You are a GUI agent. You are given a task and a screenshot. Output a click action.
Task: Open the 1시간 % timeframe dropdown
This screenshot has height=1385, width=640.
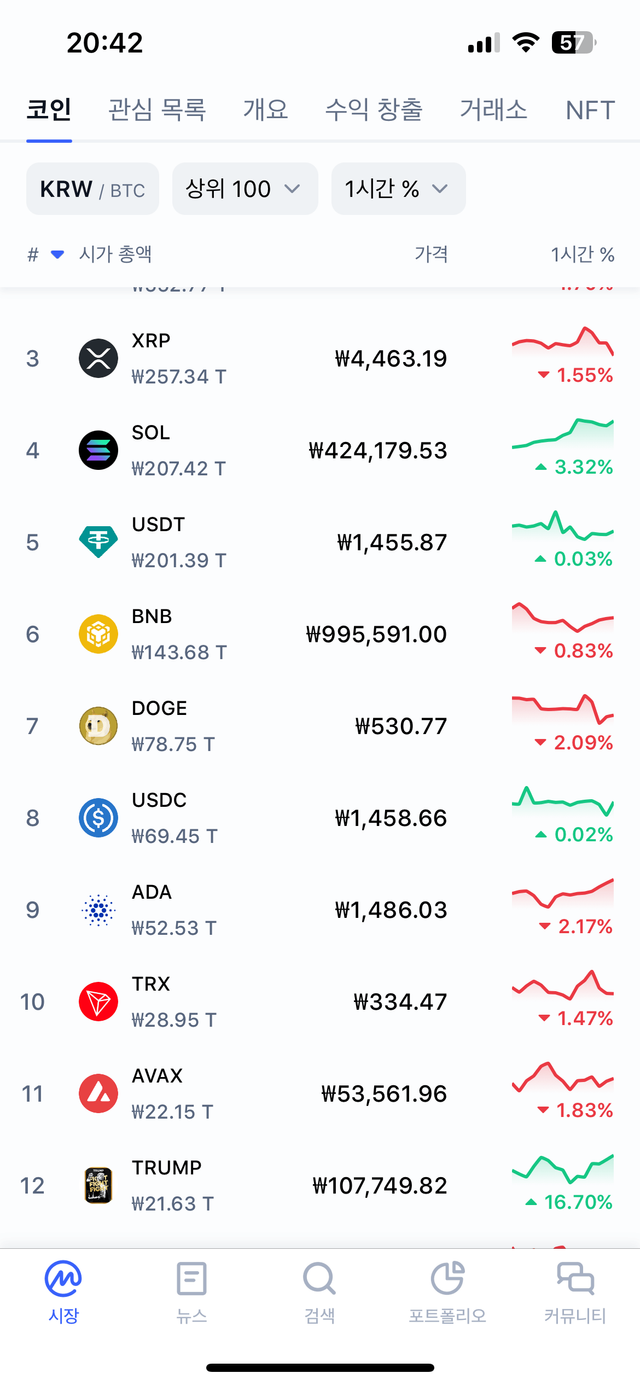pos(398,189)
